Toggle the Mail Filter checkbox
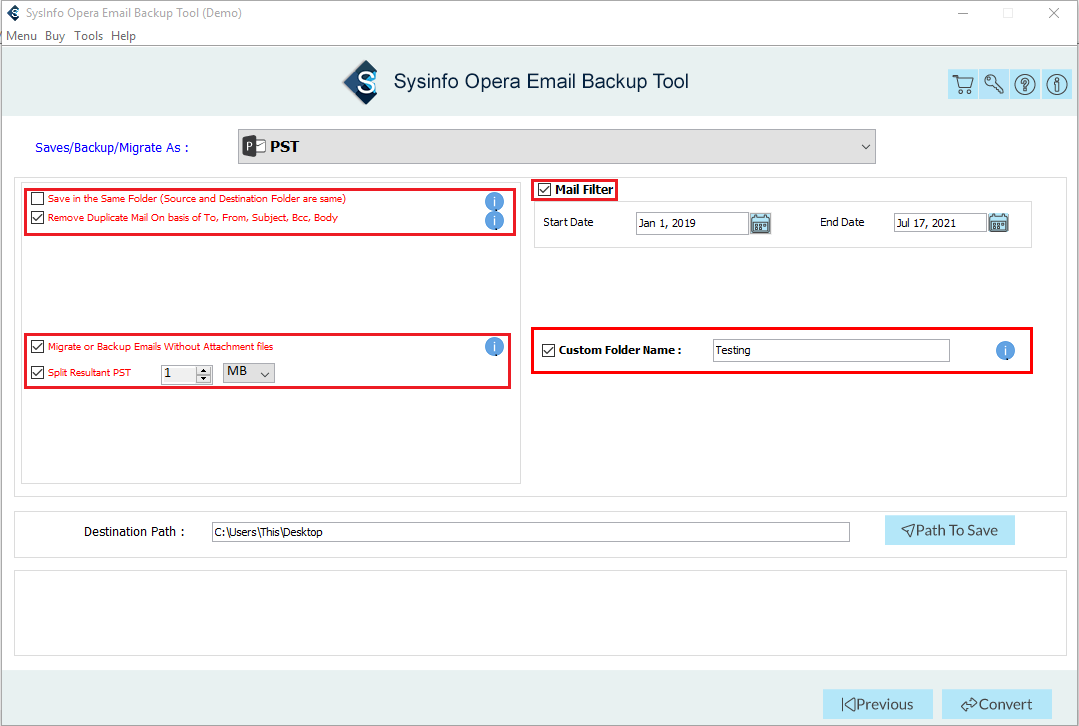The width and height of the screenshot is (1079, 726). tap(544, 189)
